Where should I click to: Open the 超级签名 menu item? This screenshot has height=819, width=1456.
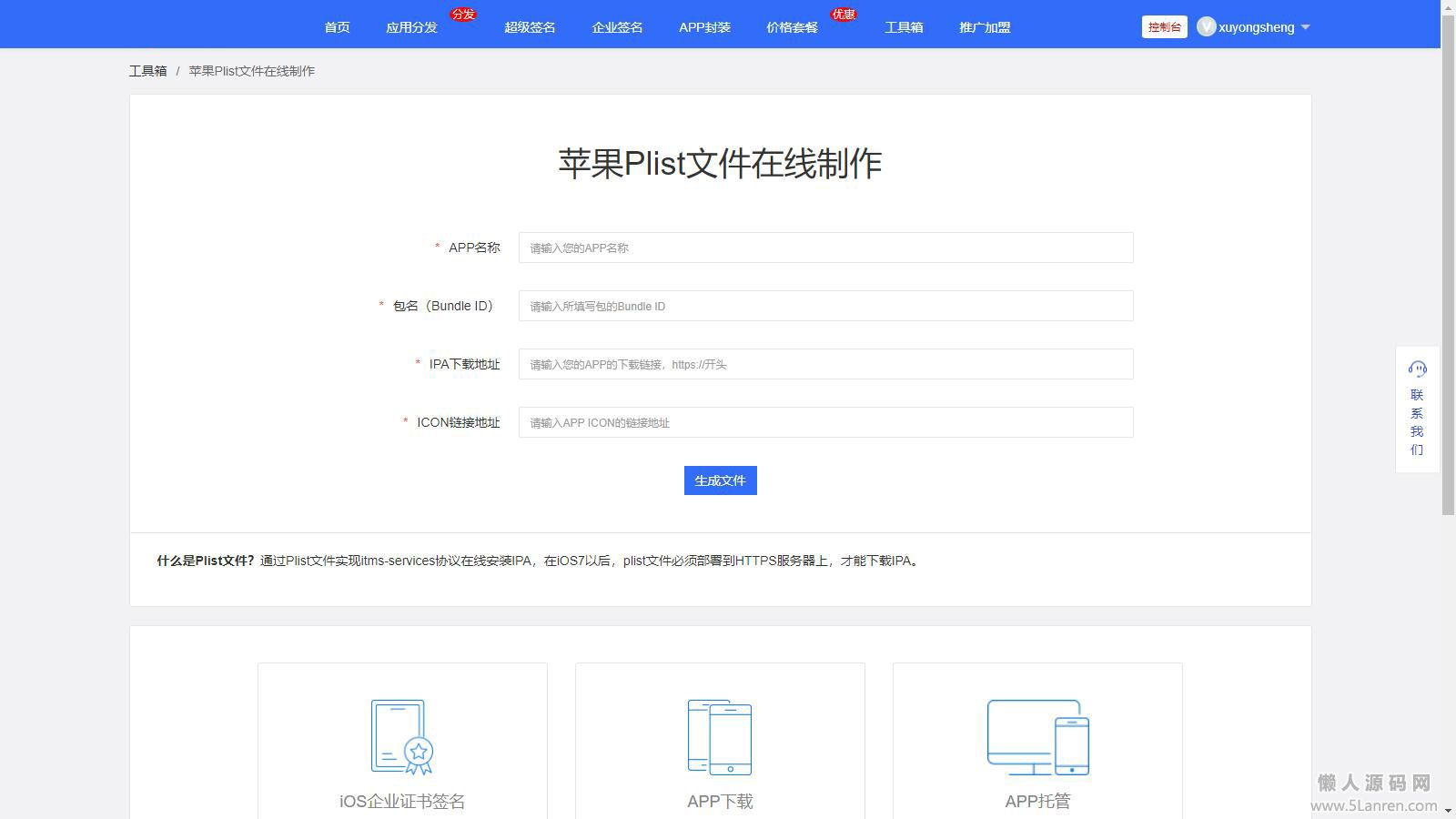[x=530, y=27]
